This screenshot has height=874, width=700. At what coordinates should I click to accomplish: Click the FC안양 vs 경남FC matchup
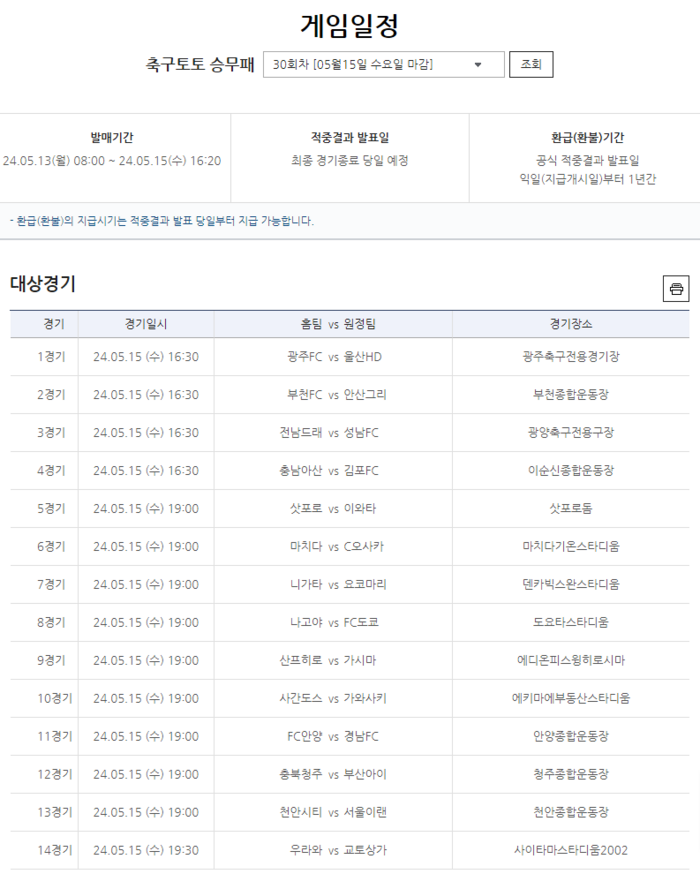click(x=333, y=737)
